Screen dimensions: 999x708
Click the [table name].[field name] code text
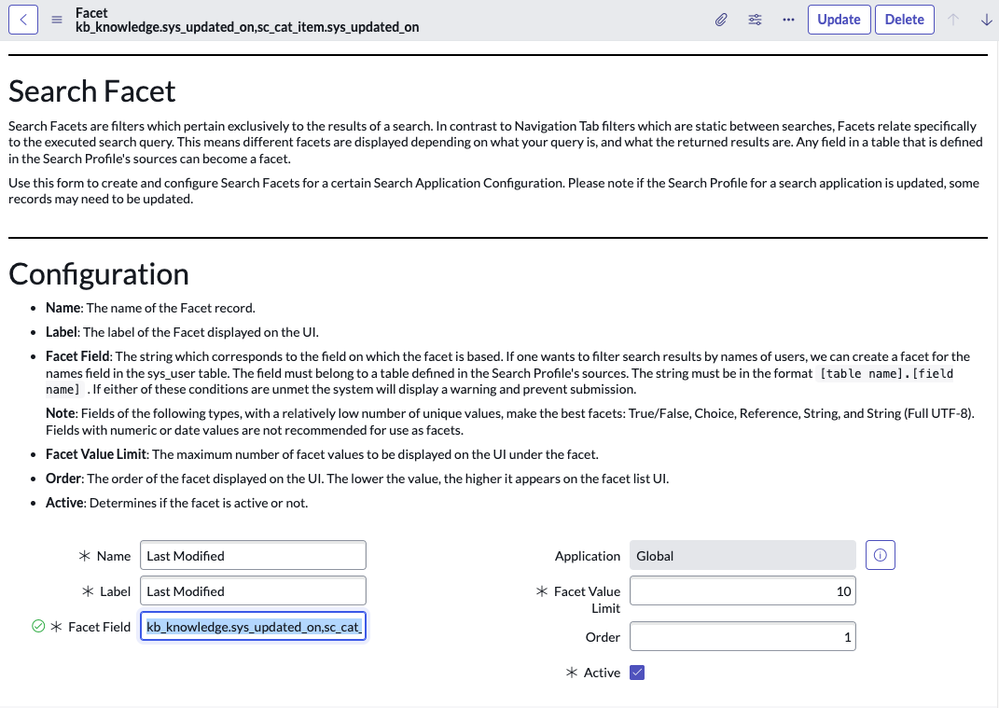tap(500, 381)
